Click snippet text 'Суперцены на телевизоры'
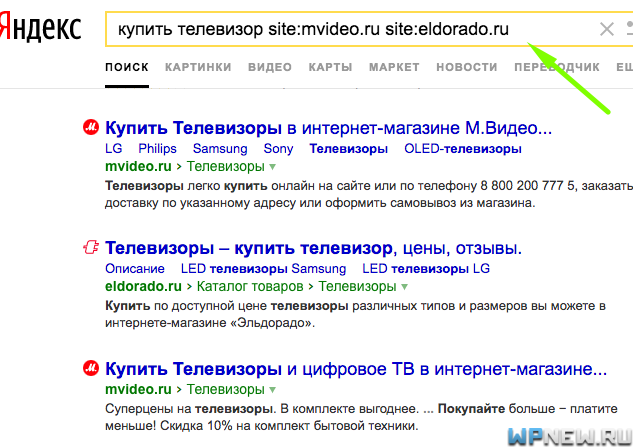Viewport: 633px width, 447px height. click(190, 409)
